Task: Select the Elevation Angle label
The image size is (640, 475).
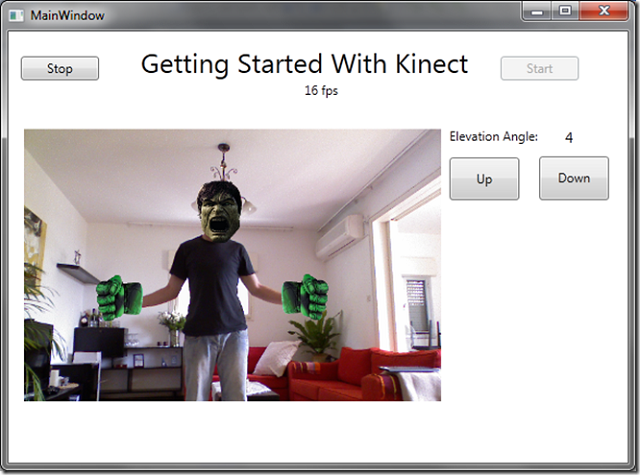Action: (x=493, y=137)
